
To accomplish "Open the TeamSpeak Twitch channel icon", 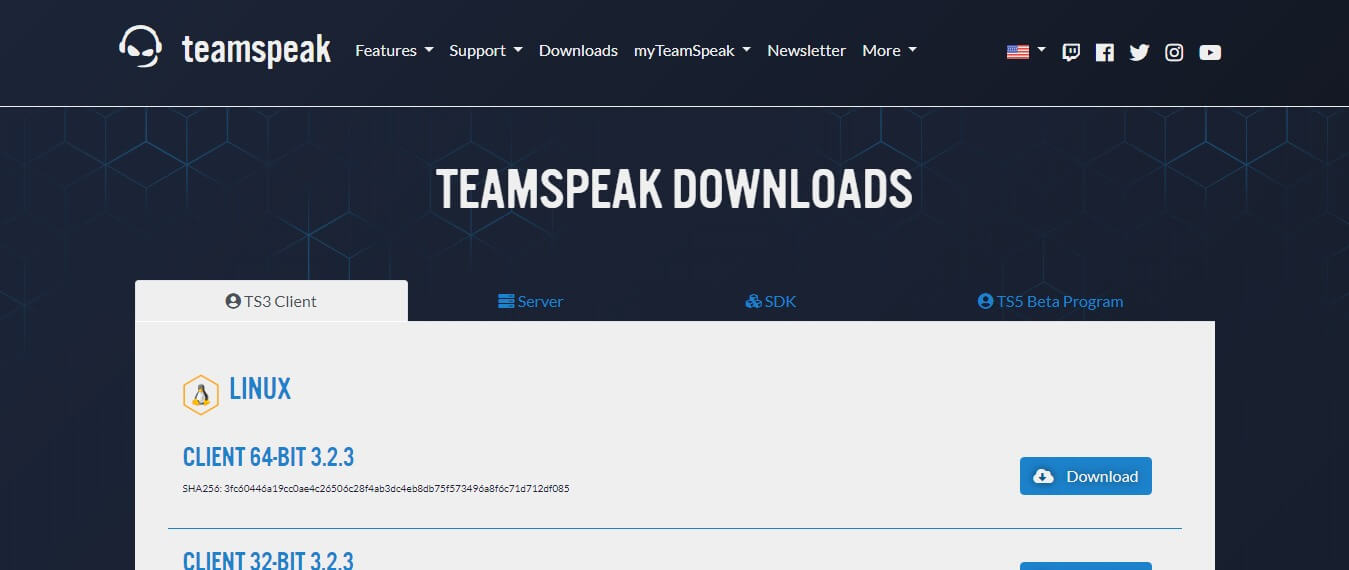I will (1070, 52).
